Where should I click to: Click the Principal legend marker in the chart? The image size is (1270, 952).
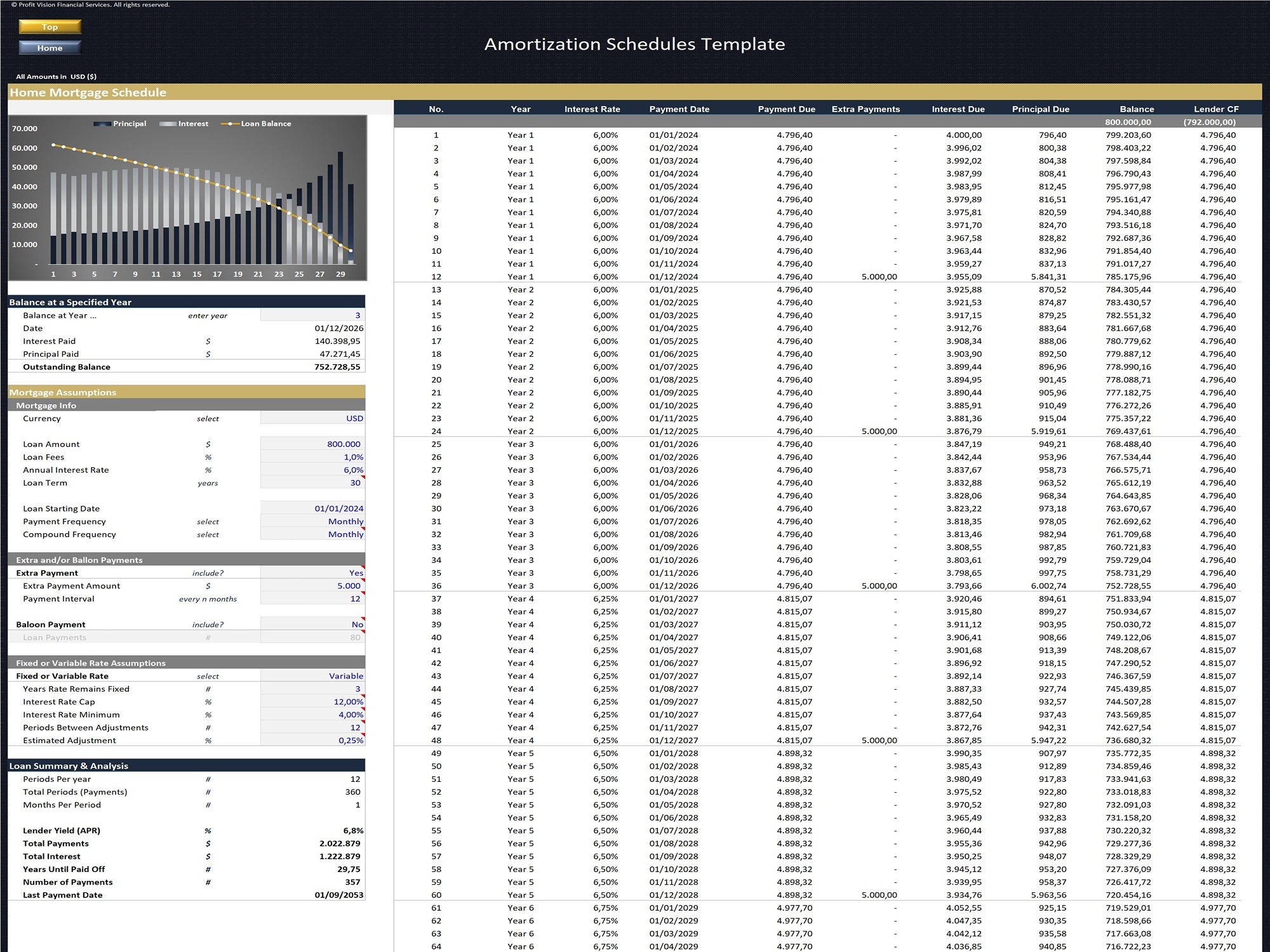pos(104,123)
